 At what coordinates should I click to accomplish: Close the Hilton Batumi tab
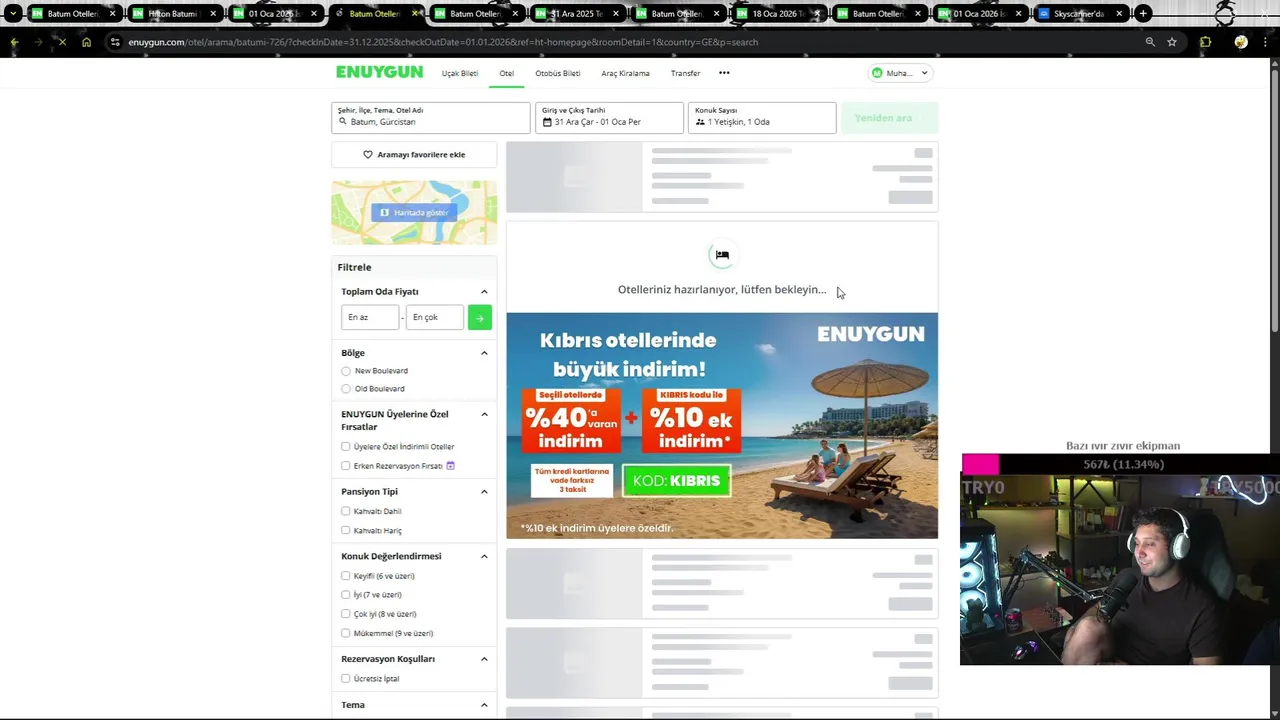(213, 14)
